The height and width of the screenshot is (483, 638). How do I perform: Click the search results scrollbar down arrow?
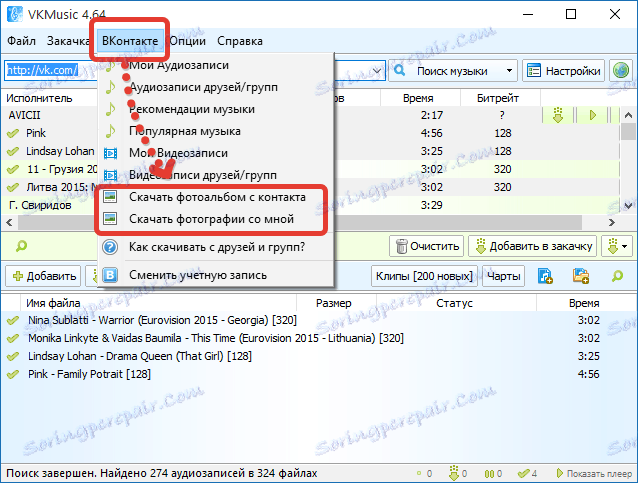tap(628, 205)
